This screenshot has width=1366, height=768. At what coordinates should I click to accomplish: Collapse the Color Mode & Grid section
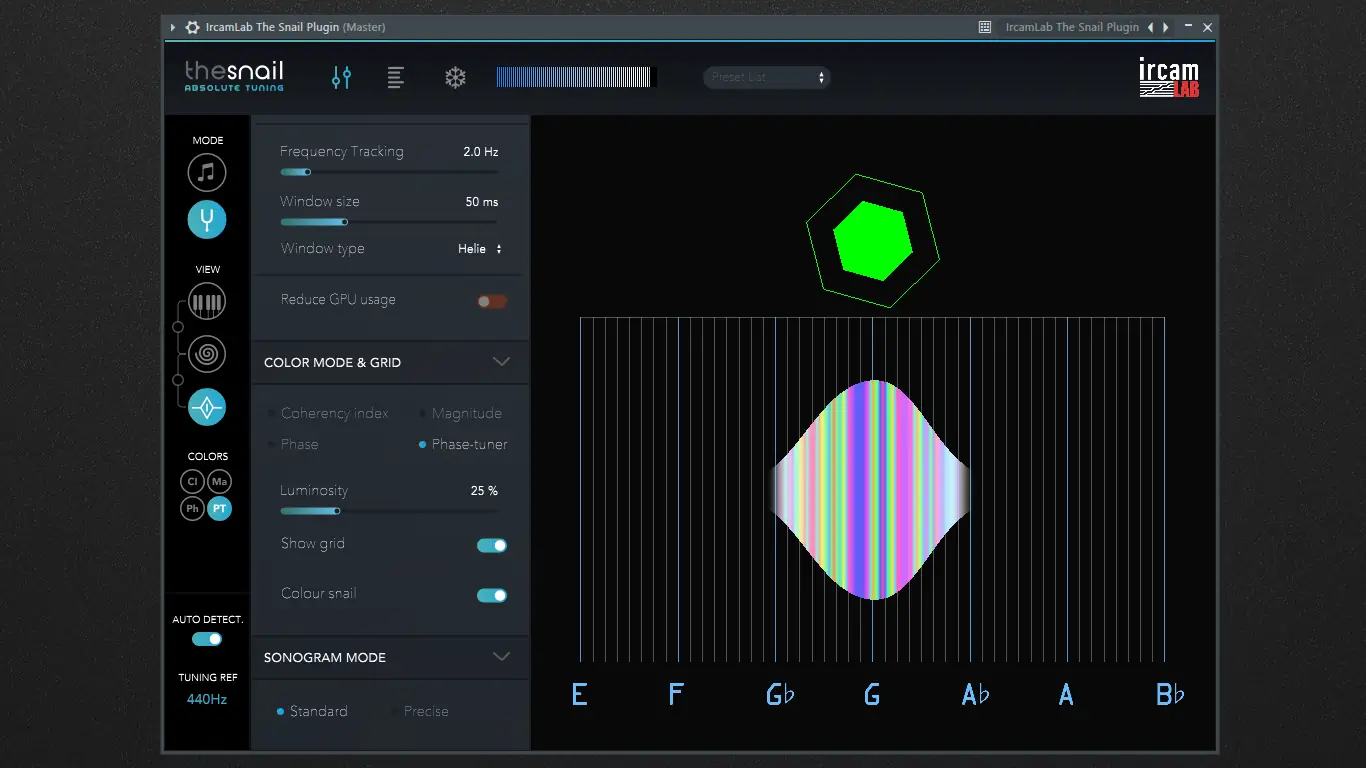[502, 362]
